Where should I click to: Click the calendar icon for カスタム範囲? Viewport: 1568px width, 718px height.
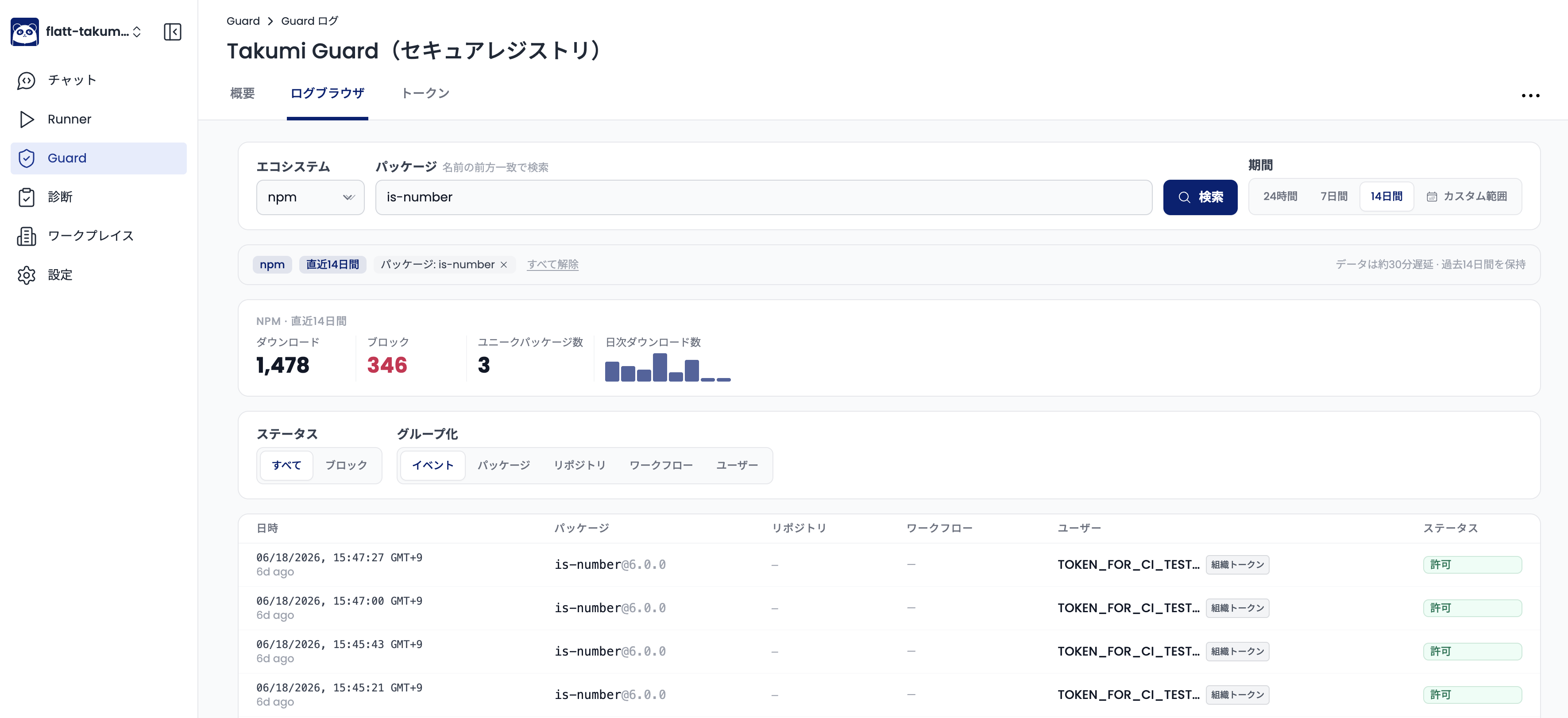1432,197
